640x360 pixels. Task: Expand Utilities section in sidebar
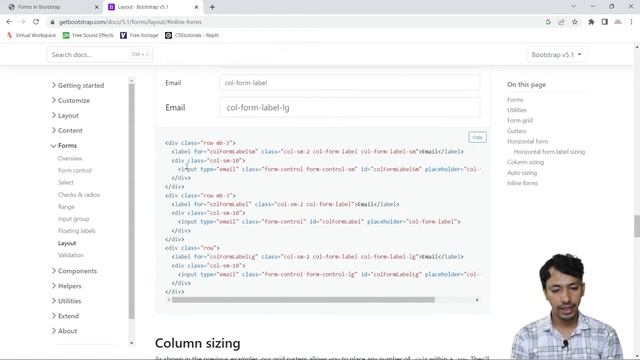[x=66, y=301]
